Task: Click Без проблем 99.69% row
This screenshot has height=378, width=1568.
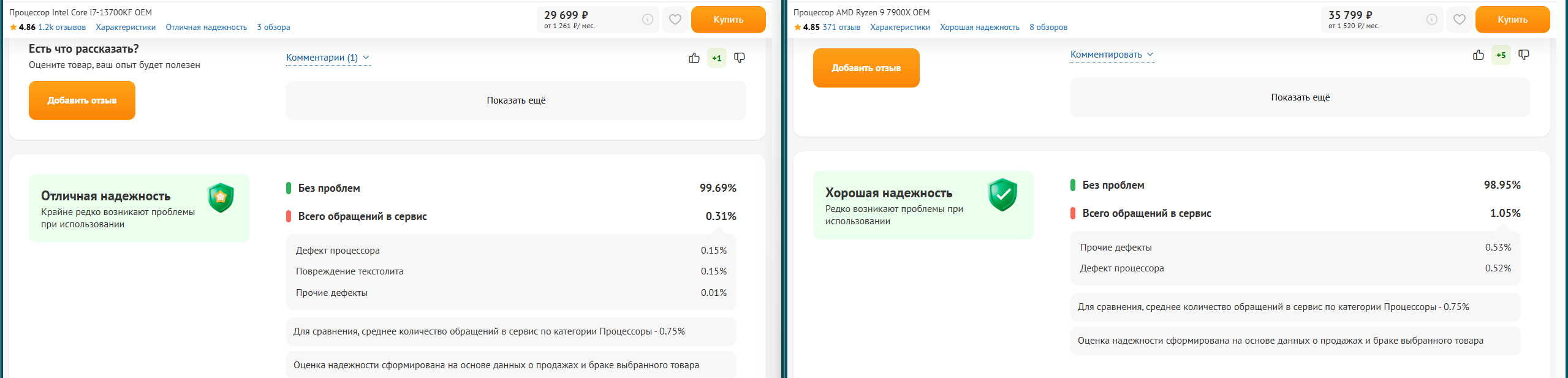Action: coord(511,188)
